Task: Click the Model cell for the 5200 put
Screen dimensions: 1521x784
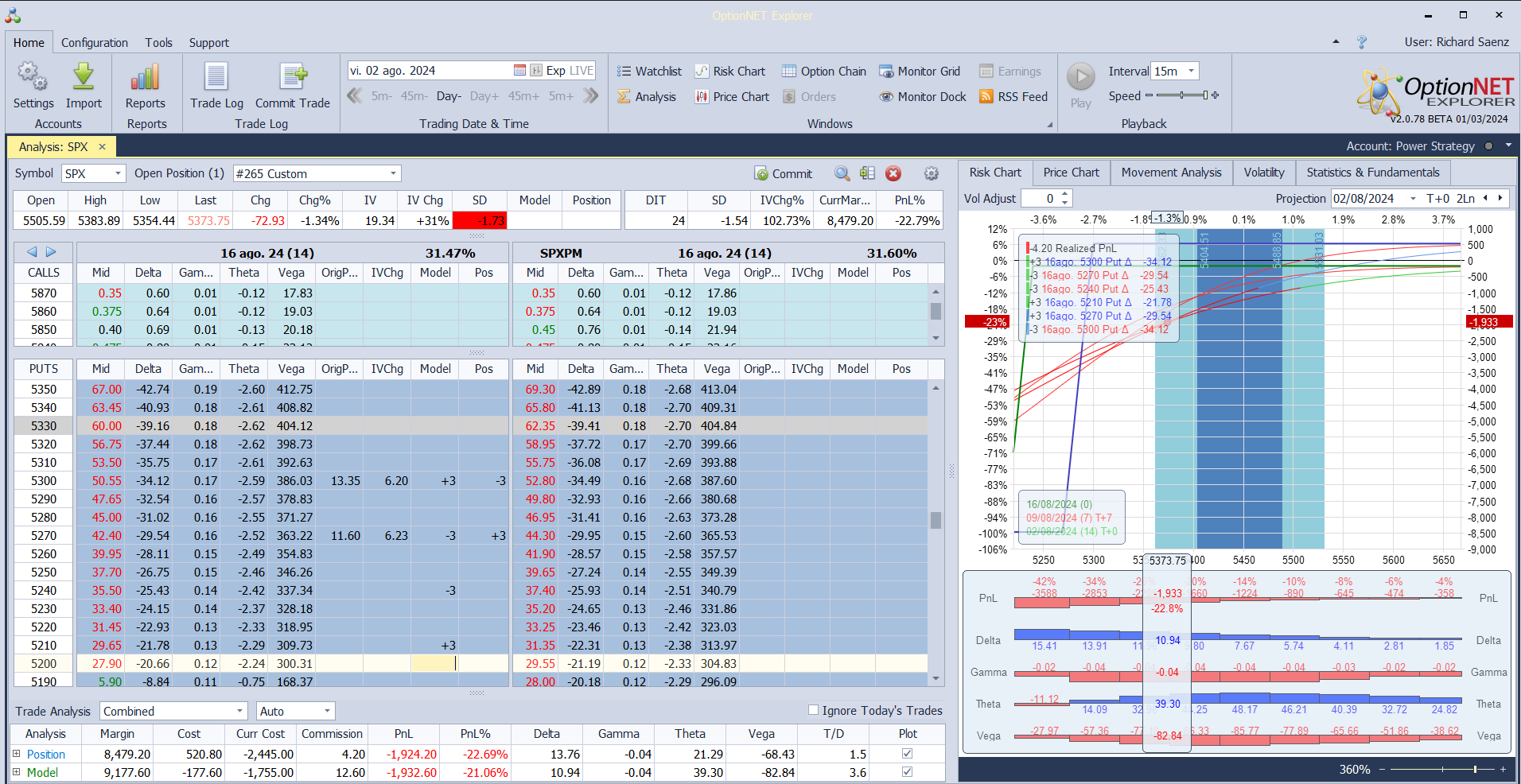Action: pos(435,664)
